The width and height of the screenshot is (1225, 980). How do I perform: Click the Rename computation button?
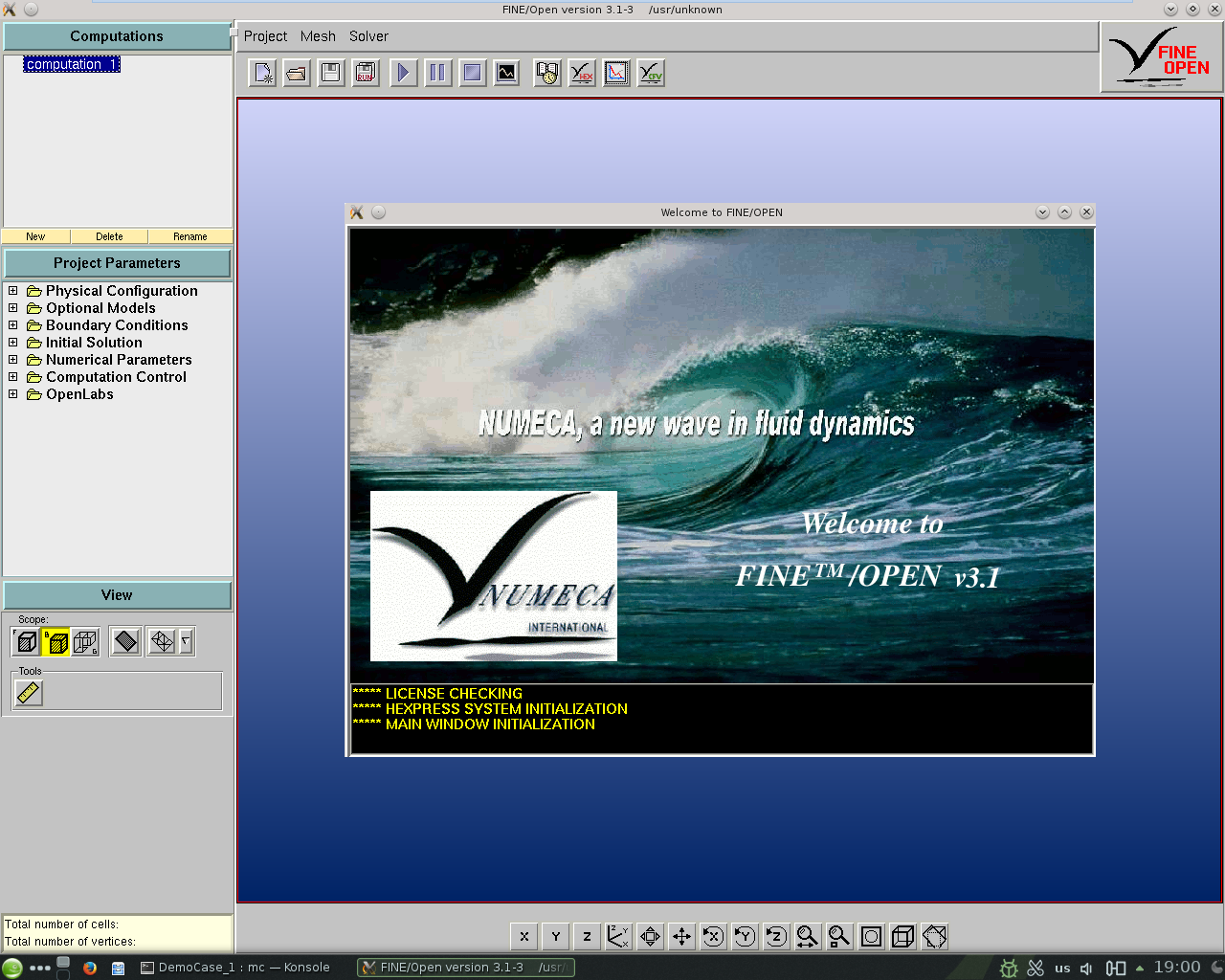[x=190, y=236]
